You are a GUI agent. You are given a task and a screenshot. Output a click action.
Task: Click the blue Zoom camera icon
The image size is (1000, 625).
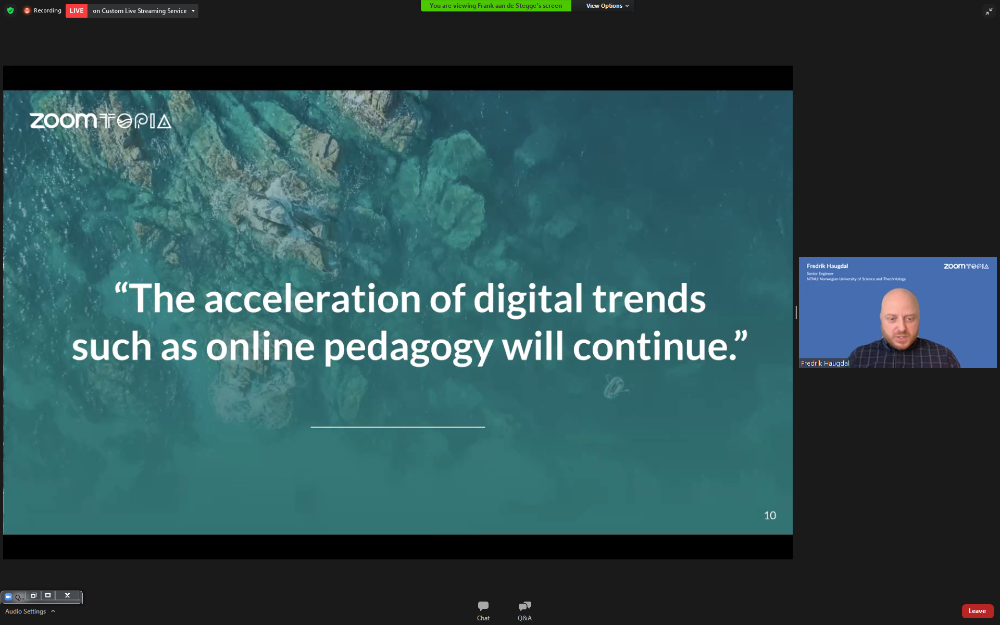(x=8, y=596)
